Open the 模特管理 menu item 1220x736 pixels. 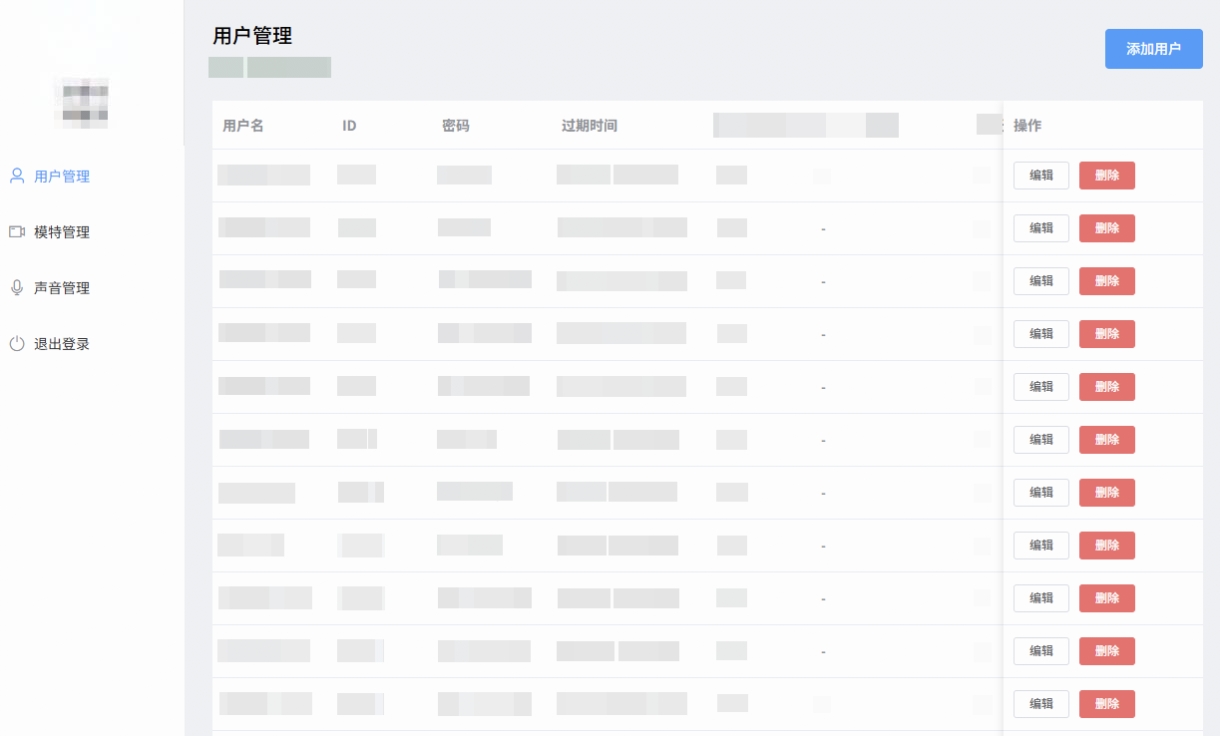(x=62, y=232)
